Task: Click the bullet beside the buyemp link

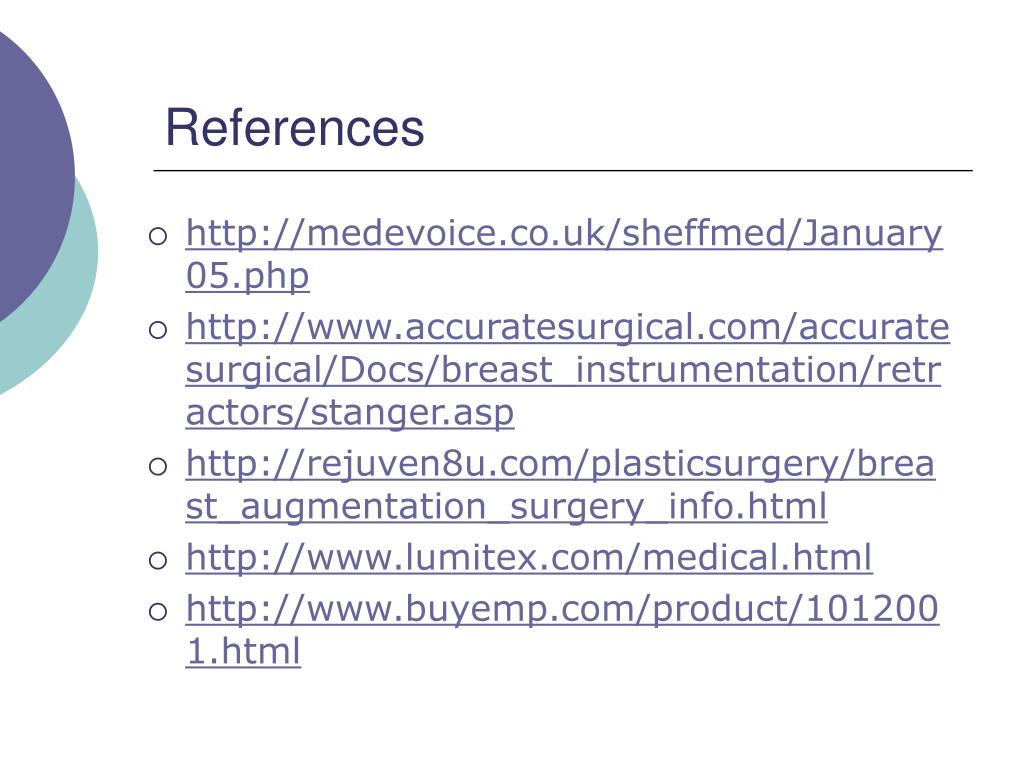Action: (158, 611)
